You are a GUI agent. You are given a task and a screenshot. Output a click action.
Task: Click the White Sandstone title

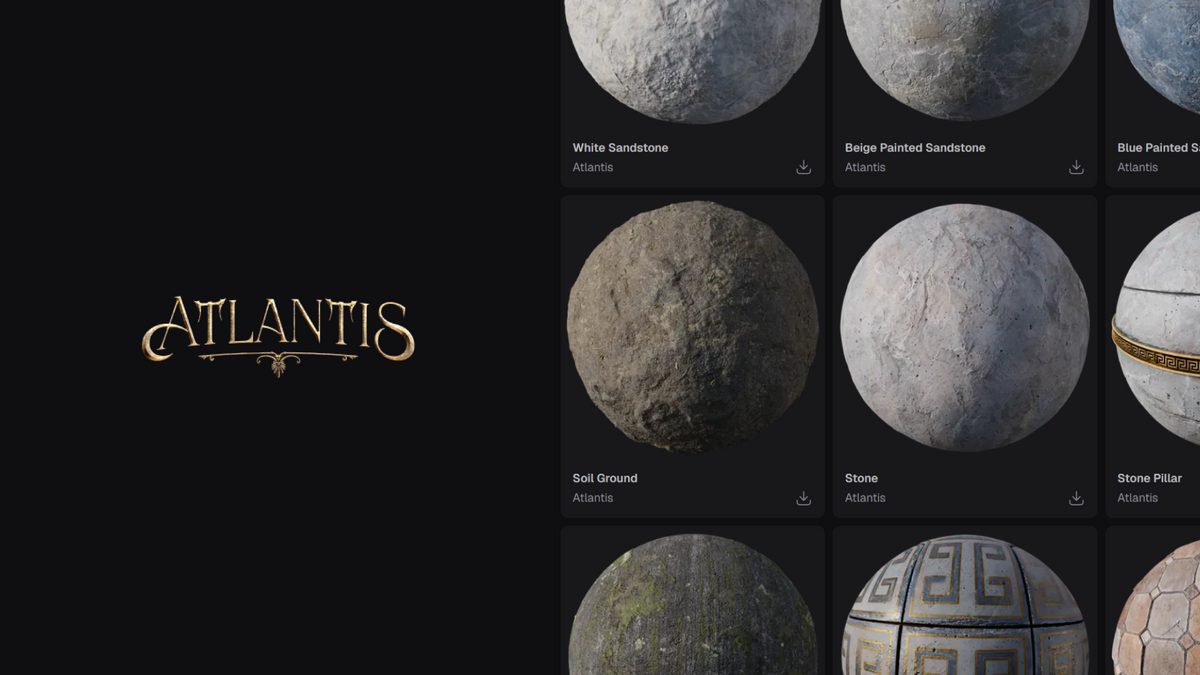[620, 148]
